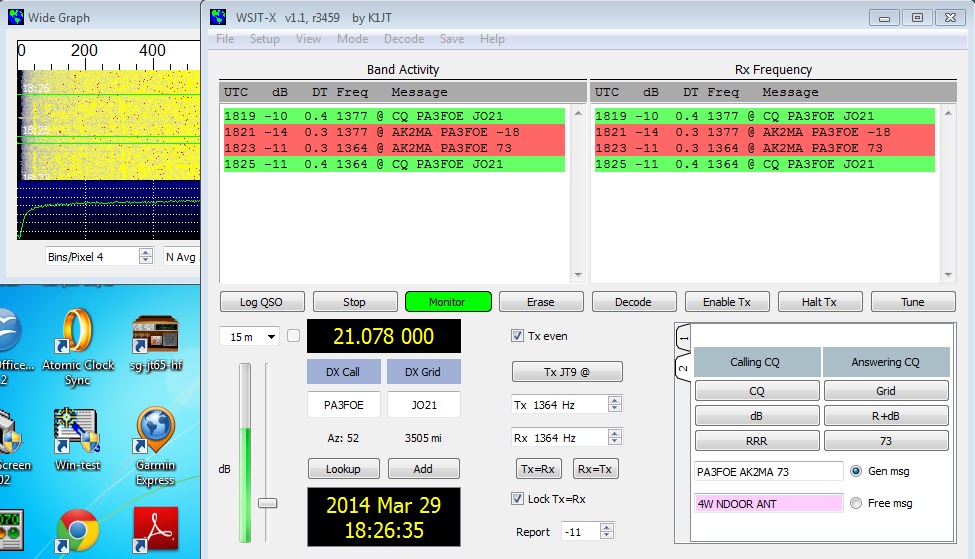Open the Decode menu
The width and height of the screenshot is (975, 559).
coord(404,39)
